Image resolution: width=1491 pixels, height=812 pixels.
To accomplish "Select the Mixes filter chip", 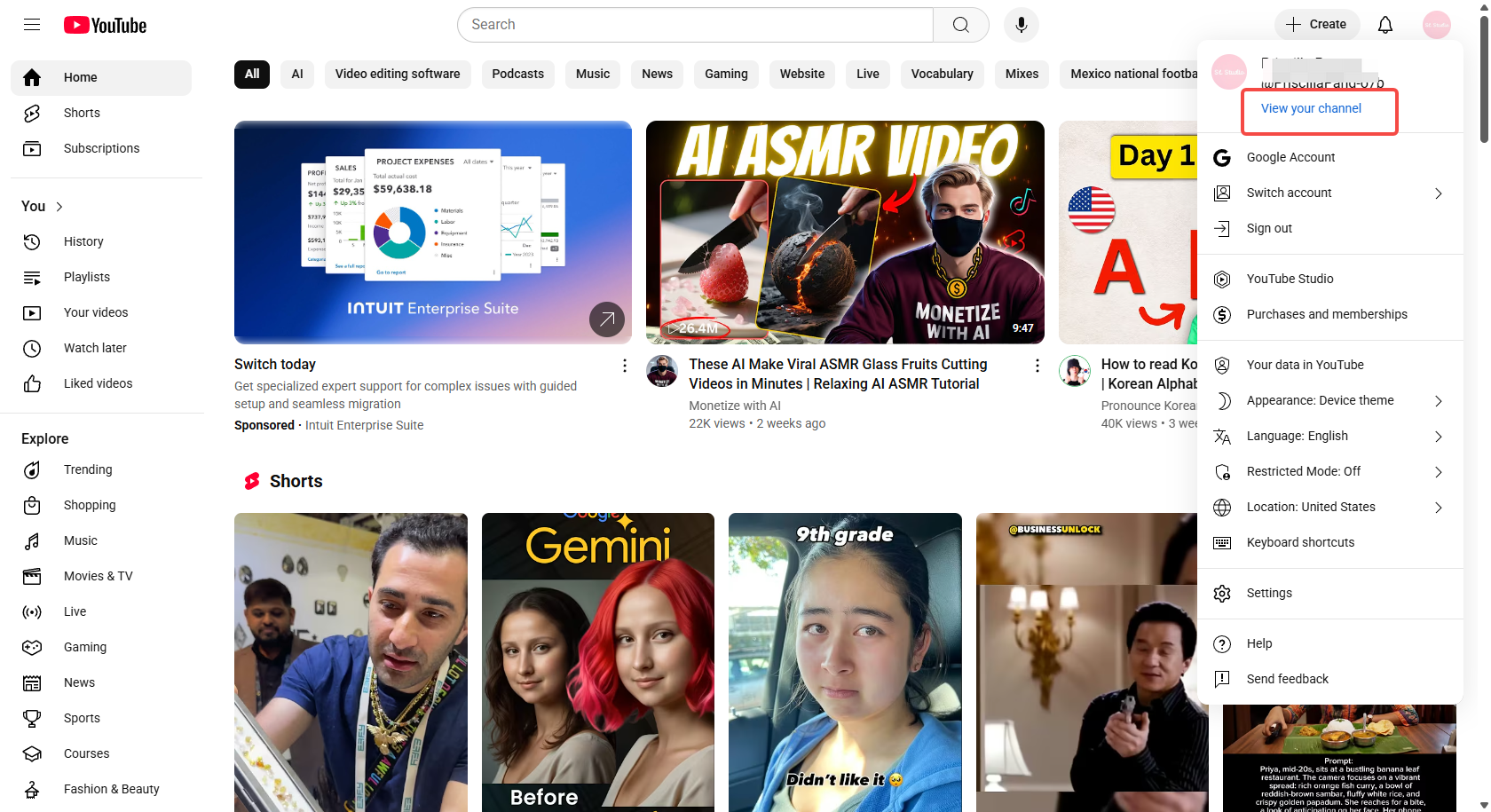I will [1022, 74].
